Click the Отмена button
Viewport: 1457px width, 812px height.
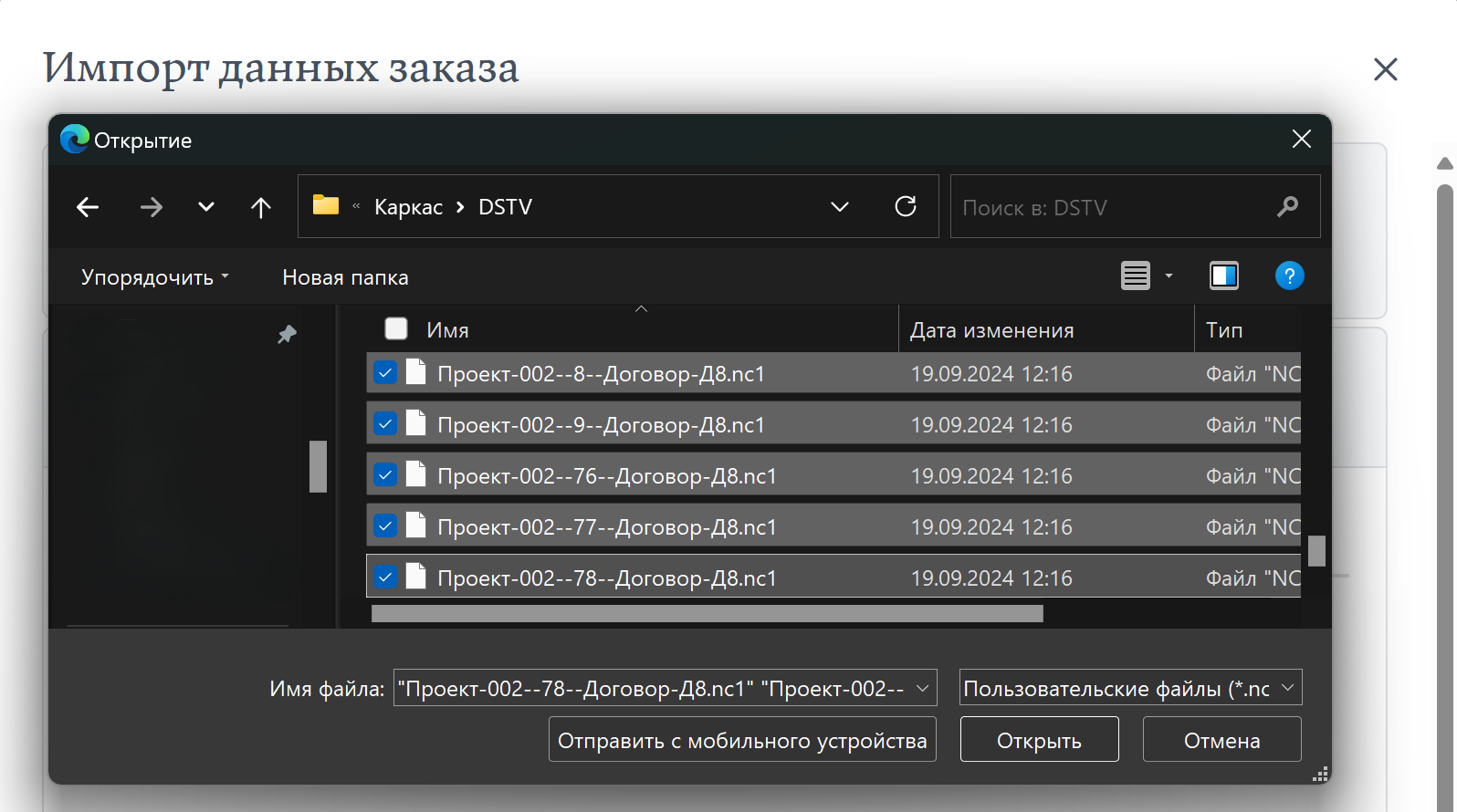[x=1221, y=739]
